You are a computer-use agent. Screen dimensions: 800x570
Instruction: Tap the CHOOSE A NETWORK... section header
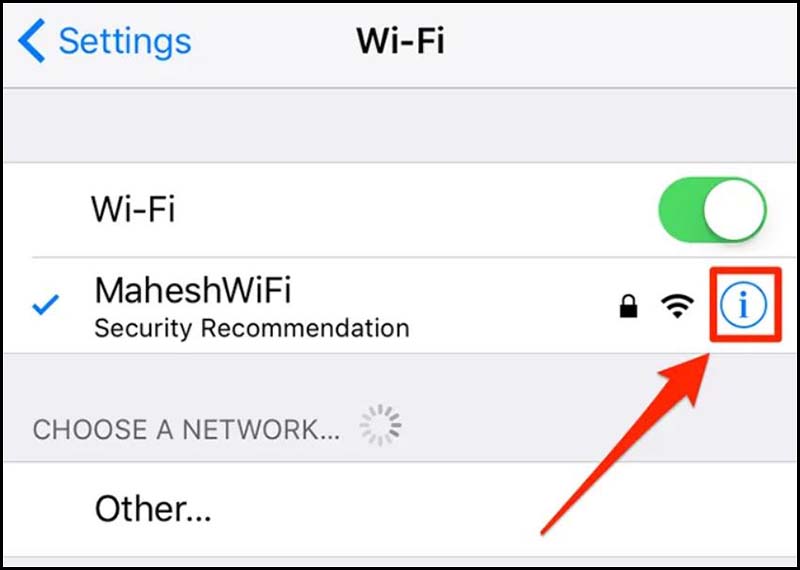coord(186,430)
